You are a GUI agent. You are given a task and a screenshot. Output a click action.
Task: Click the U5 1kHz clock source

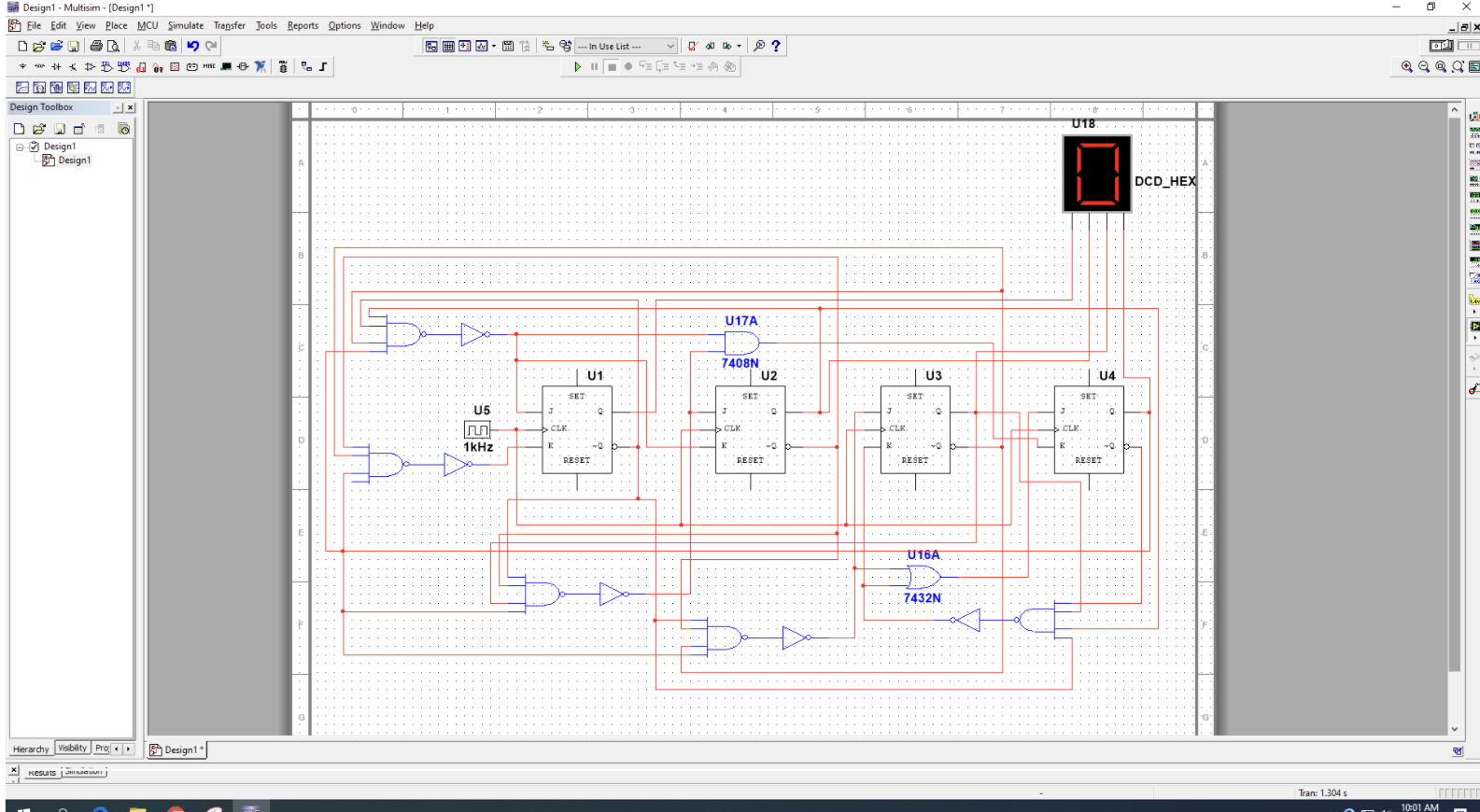click(477, 429)
